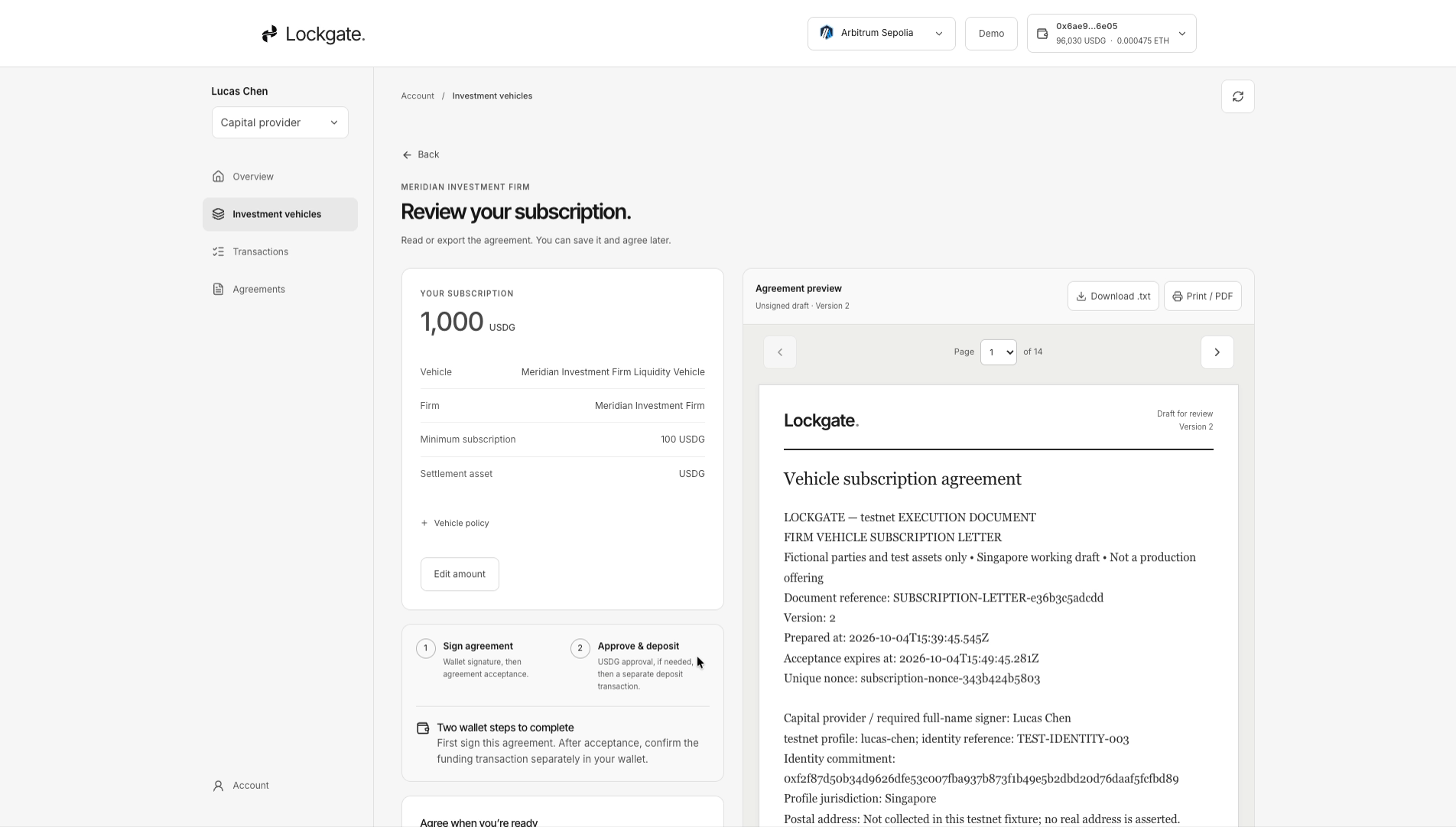Open Agreements in the sidebar

coord(280,289)
